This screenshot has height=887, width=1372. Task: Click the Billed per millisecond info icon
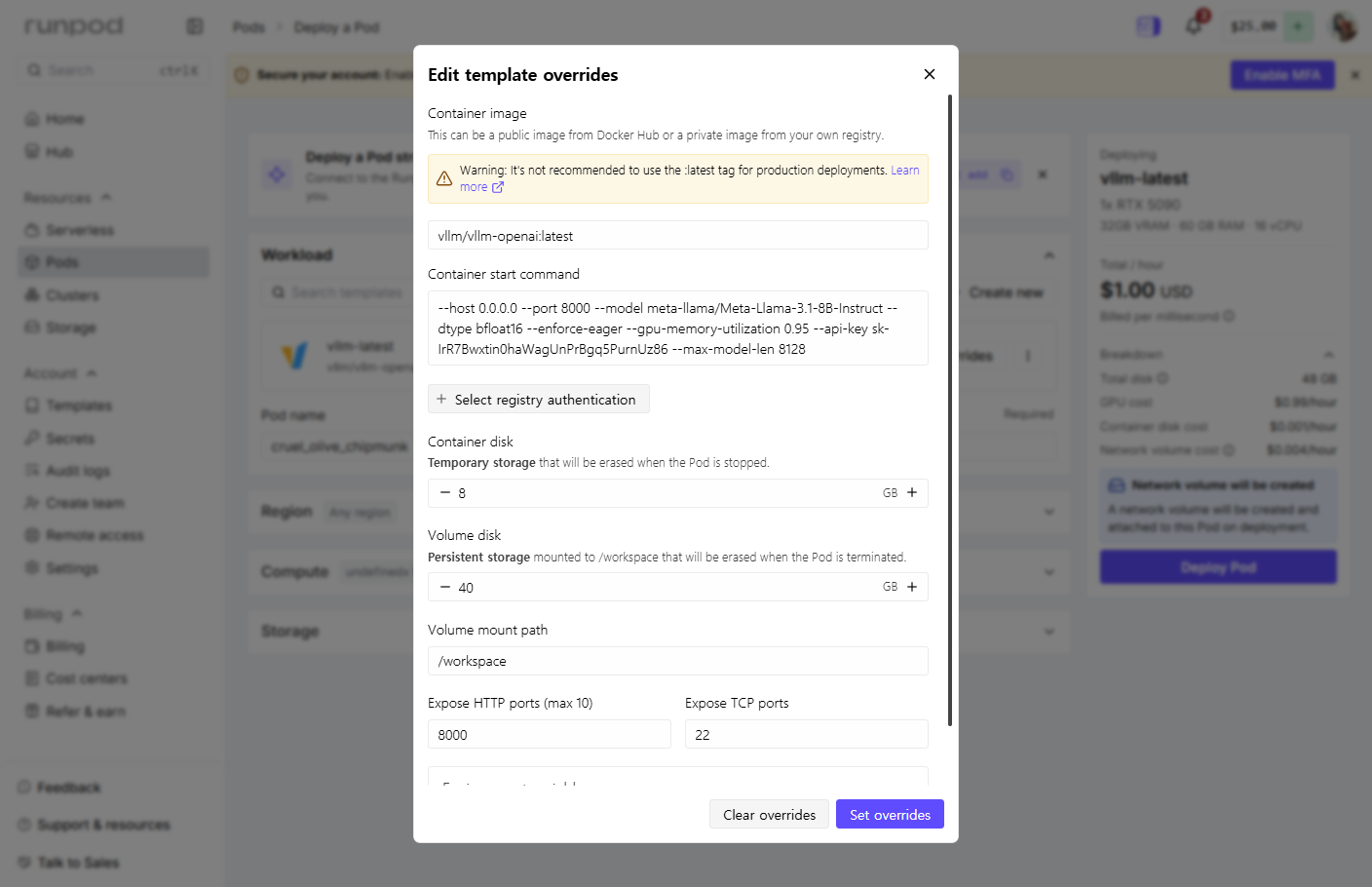pyautogui.click(x=1229, y=316)
